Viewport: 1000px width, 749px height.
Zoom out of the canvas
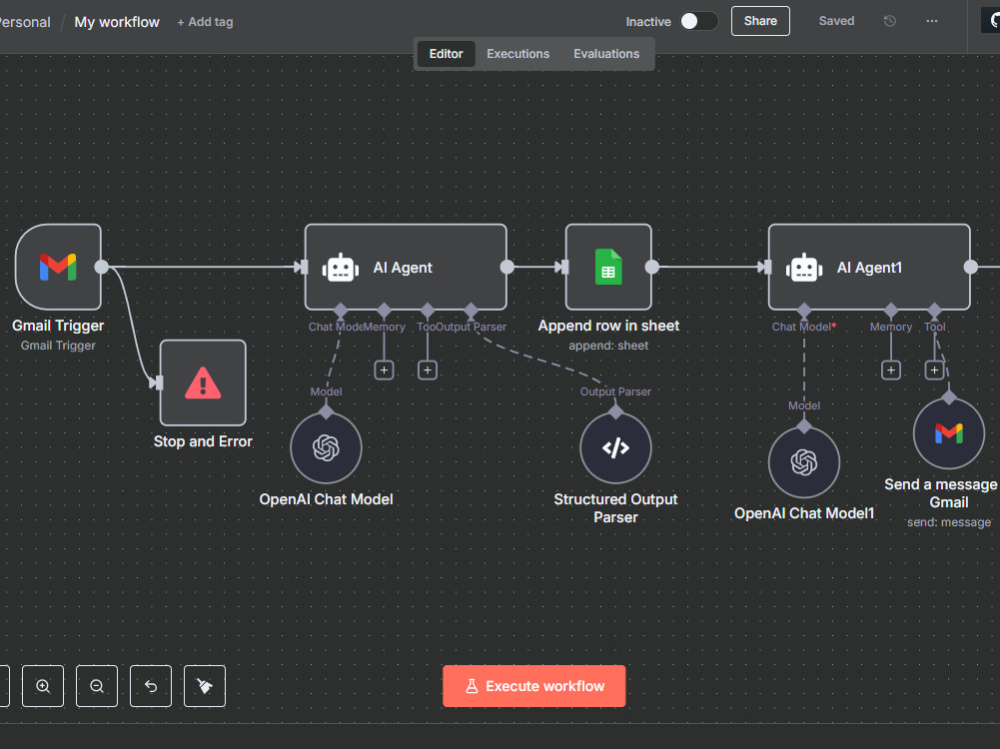coord(97,686)
